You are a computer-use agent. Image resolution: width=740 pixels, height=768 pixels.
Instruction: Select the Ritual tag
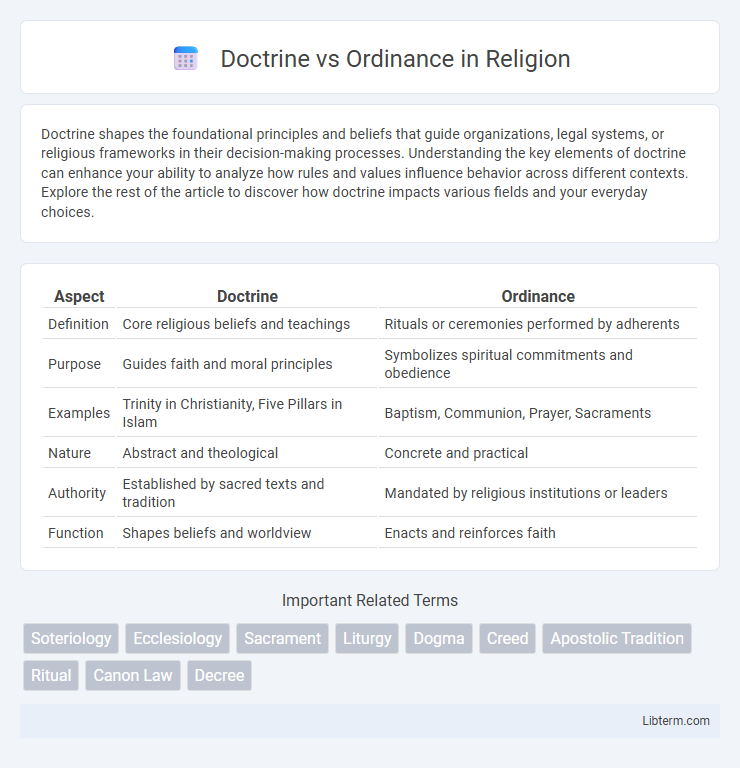pos(51,675)
